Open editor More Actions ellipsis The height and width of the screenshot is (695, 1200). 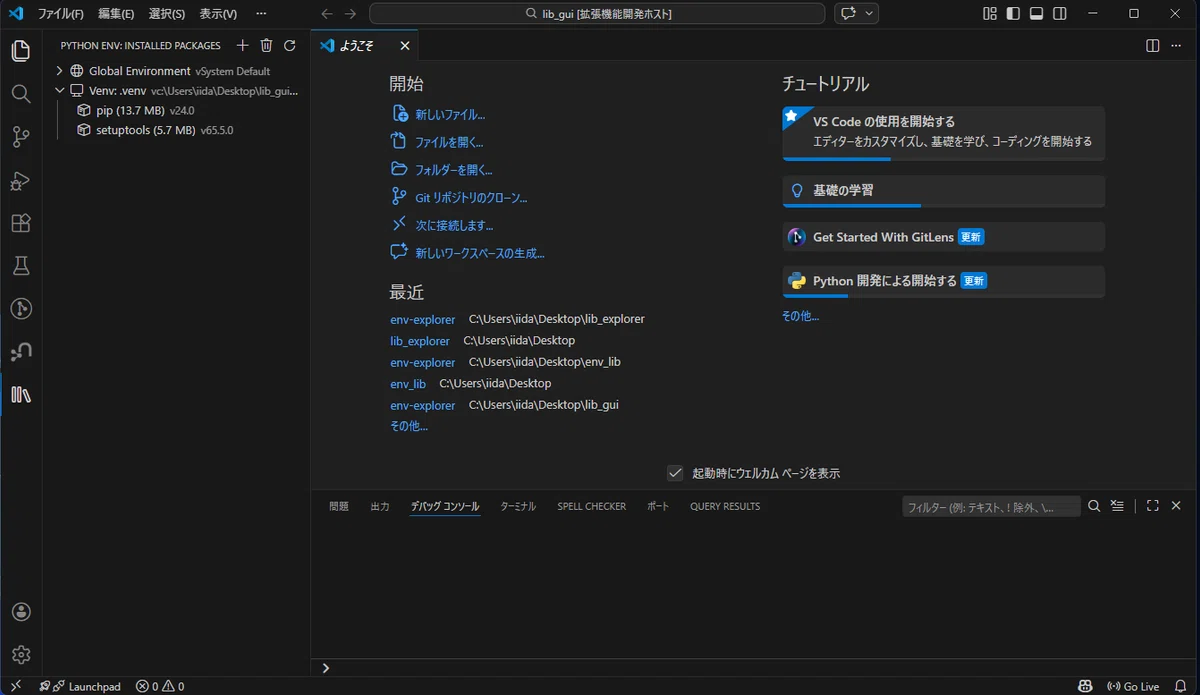click(1177, 46)
